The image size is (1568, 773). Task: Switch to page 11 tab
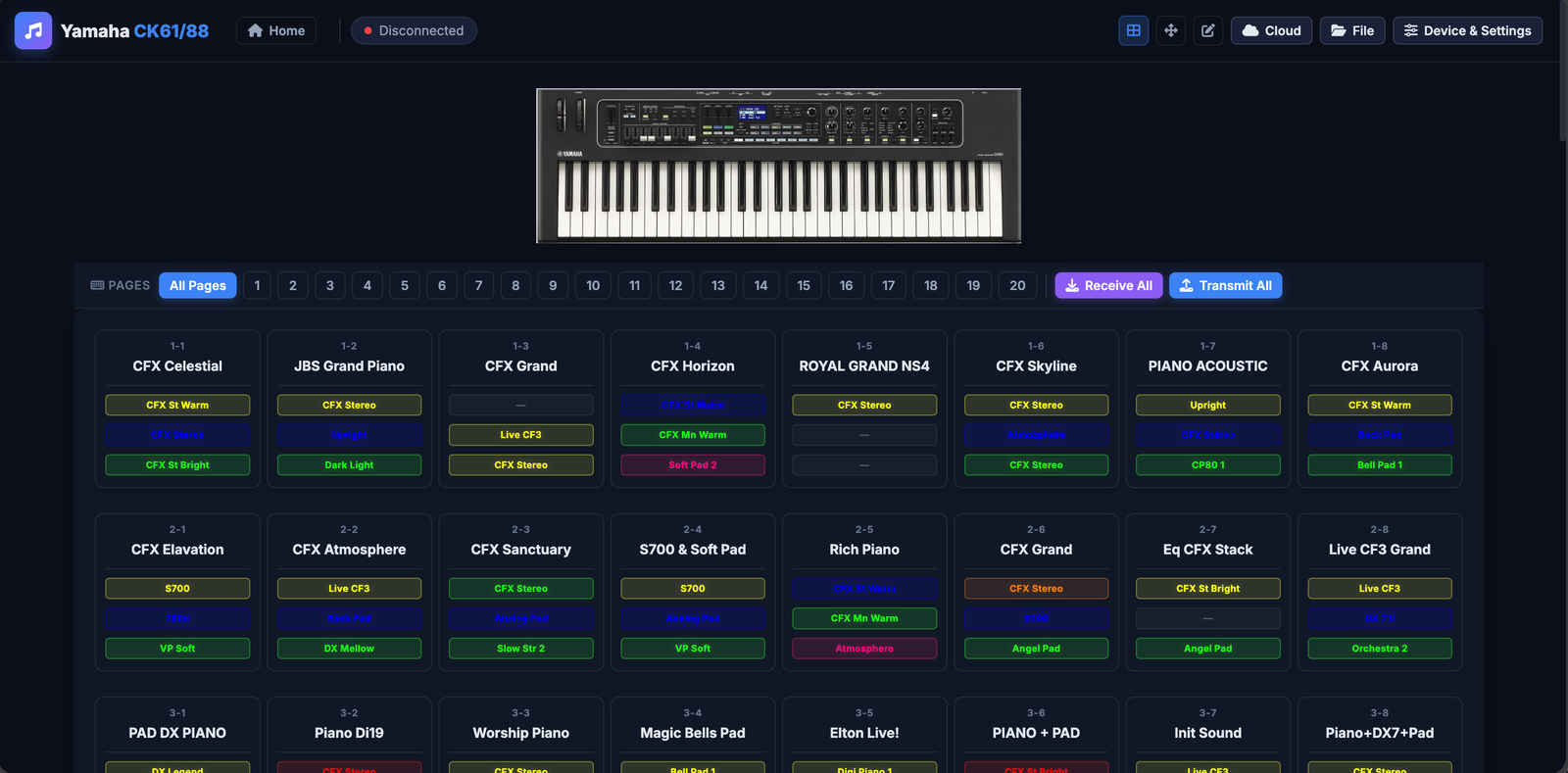[x=635, y=285]
